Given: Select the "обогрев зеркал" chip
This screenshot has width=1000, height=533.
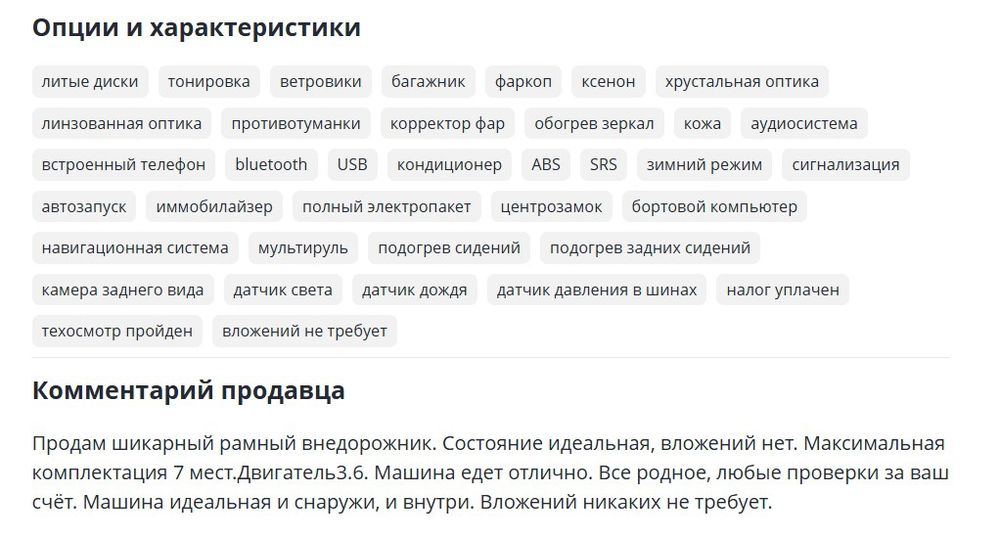Looking at the screenshot, I should (594, 124).
